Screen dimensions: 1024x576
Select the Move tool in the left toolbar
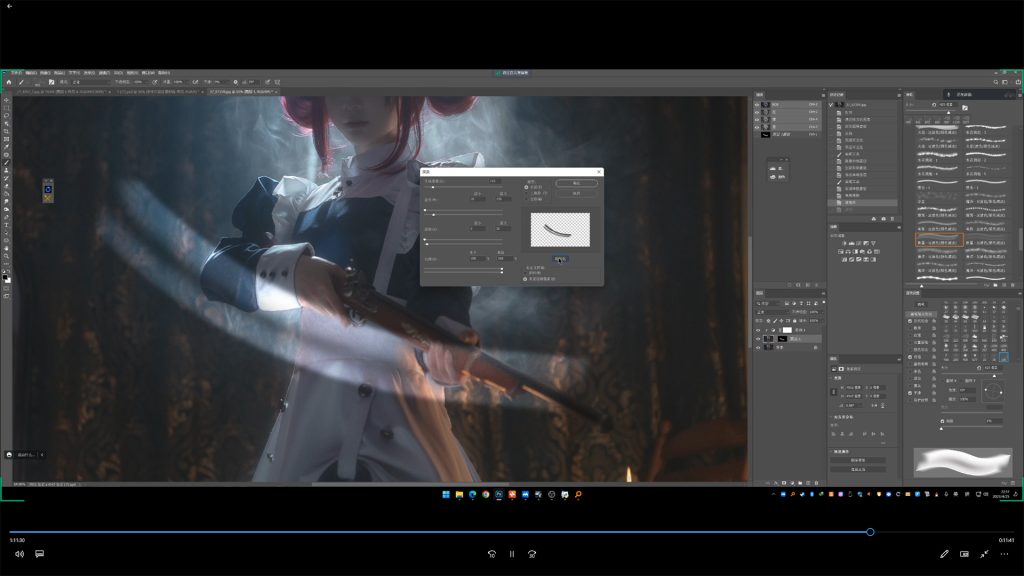pos(7,100)
